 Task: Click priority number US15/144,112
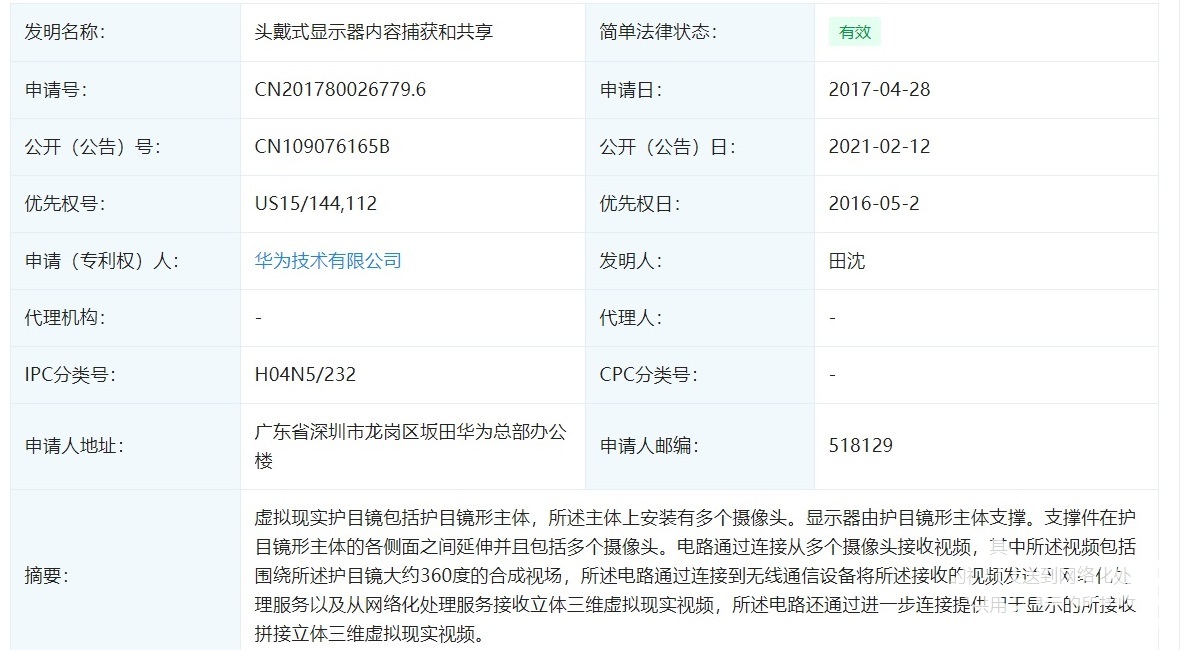316,204
